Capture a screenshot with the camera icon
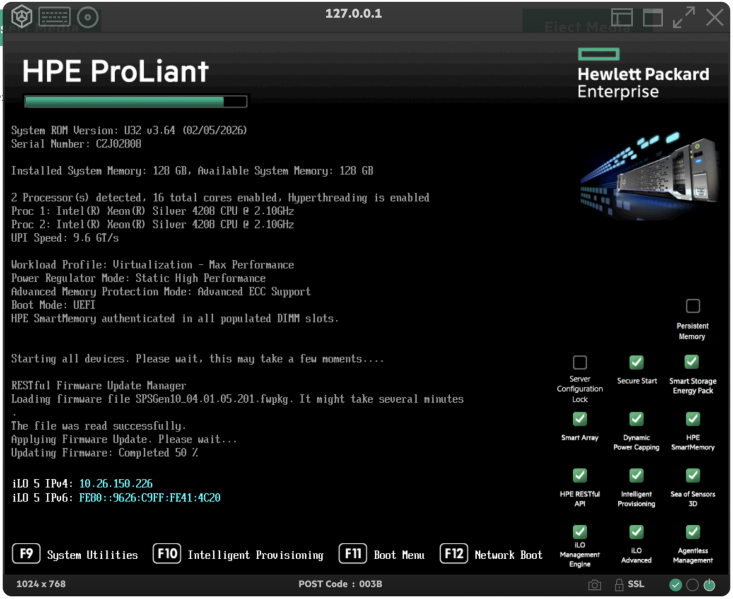The image size is (733, 599). click(x=594, y=585)
